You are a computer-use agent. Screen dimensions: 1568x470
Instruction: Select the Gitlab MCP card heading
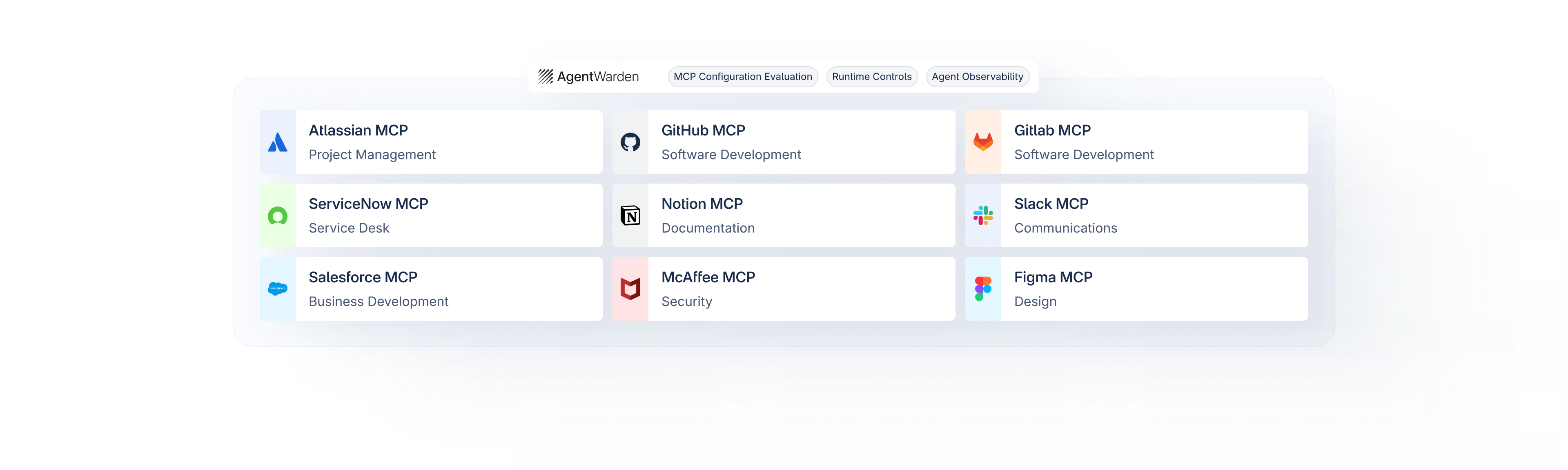[x=1052, y=131]
